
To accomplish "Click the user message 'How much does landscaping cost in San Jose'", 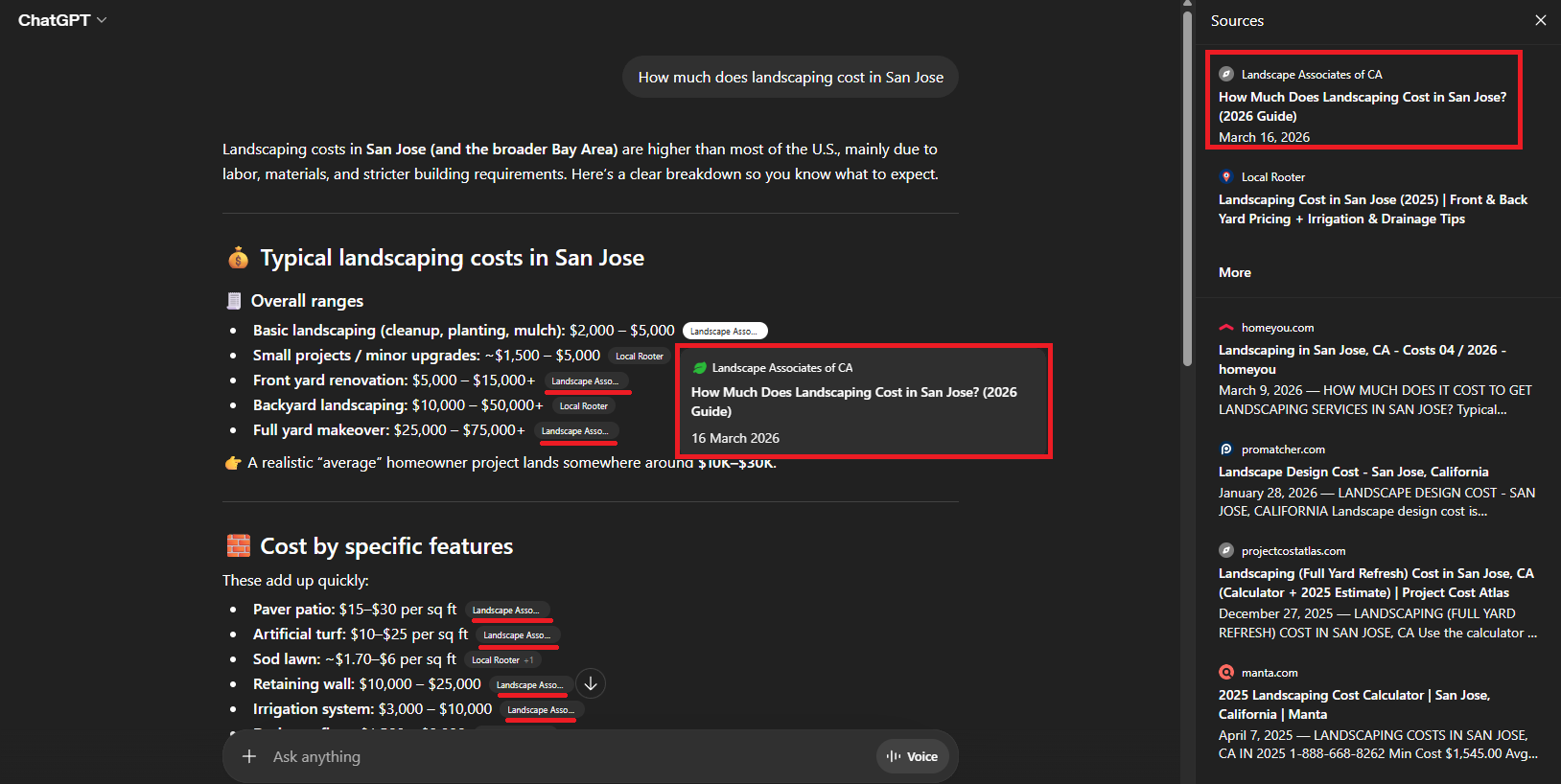I will tap(791, 77).
